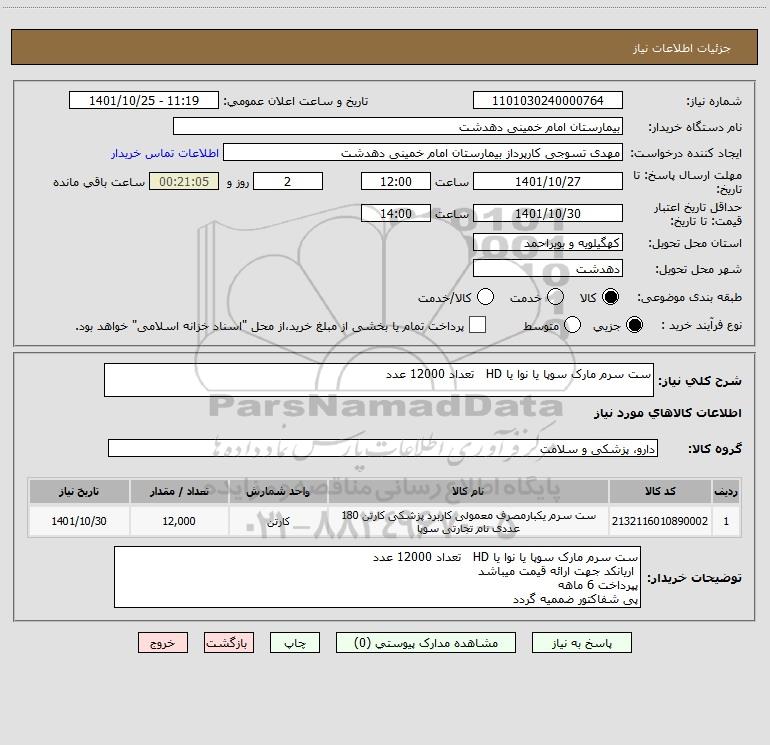
Task: Click the بازگشت back button
Action: pos(229,643)
